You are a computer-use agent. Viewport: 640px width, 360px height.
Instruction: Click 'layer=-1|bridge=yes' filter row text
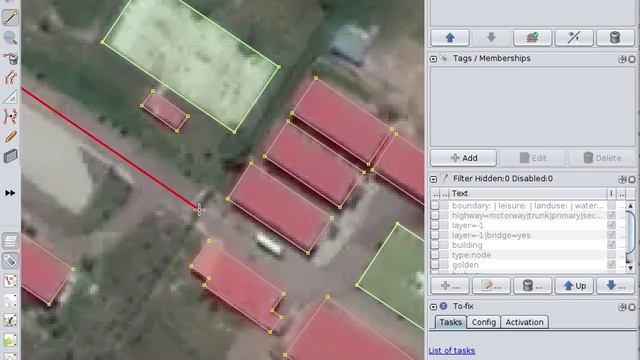pos(491,235)
